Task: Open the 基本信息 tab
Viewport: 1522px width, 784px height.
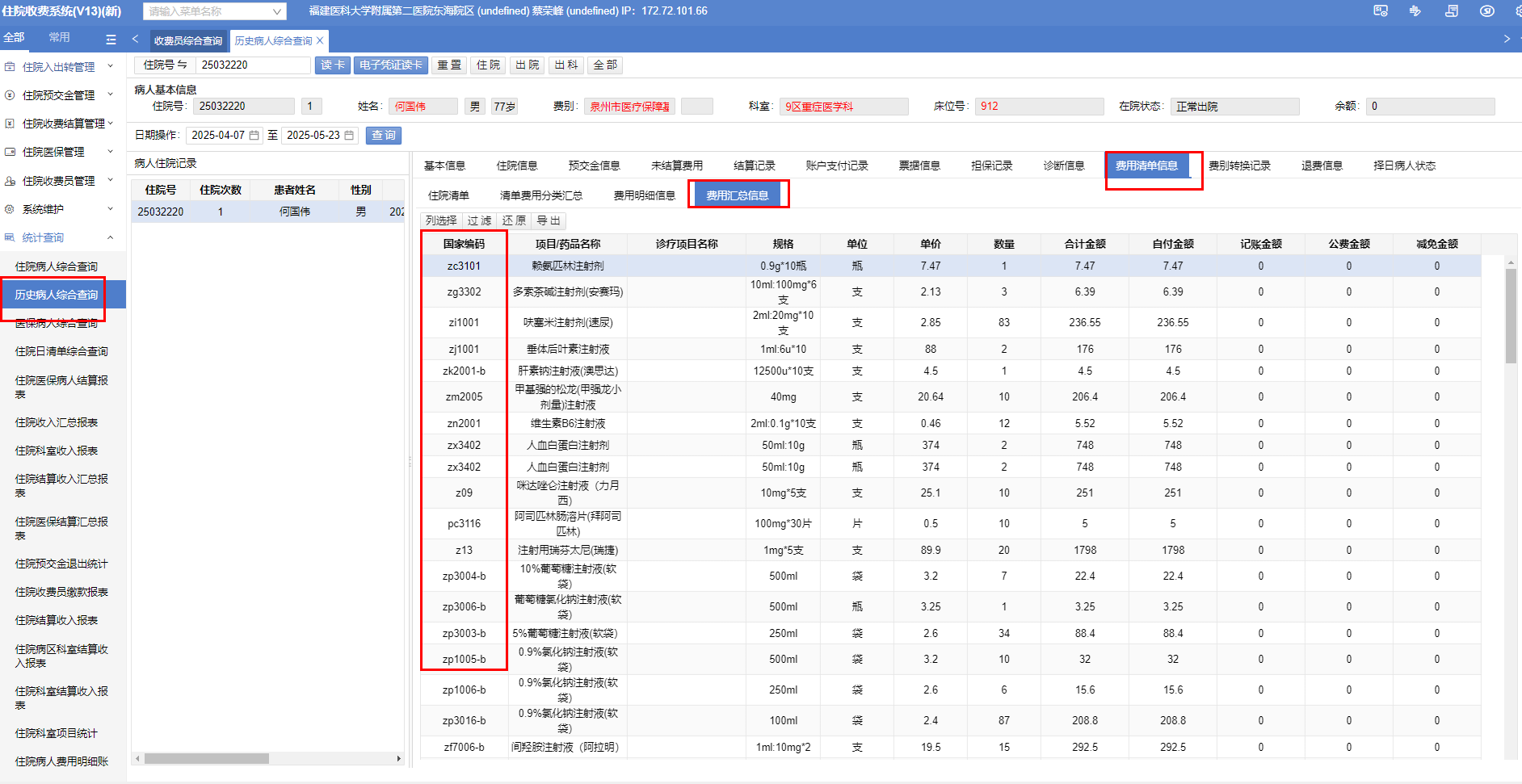Action: pos(444,166)
